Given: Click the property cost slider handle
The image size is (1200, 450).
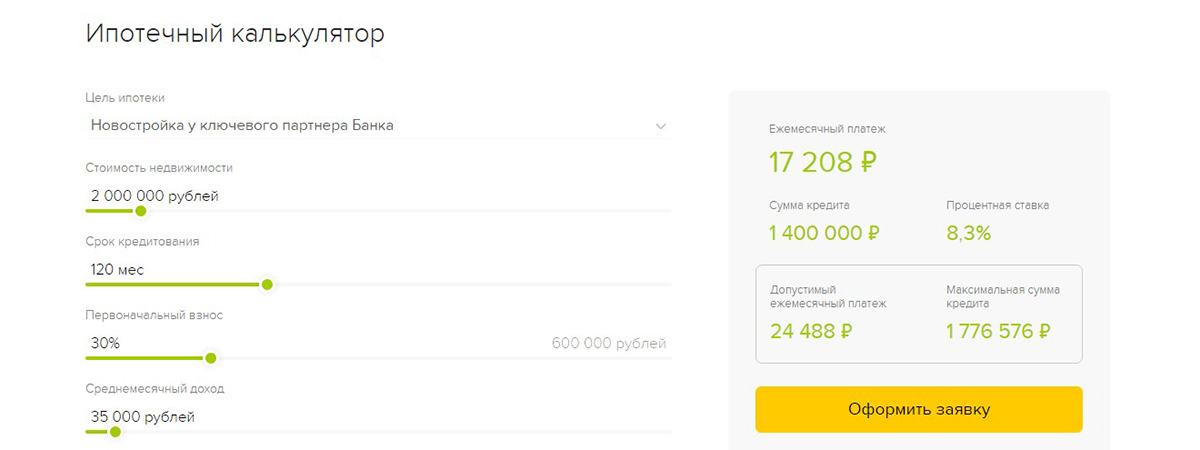Looking at the screenshot, I should [141, 211].
